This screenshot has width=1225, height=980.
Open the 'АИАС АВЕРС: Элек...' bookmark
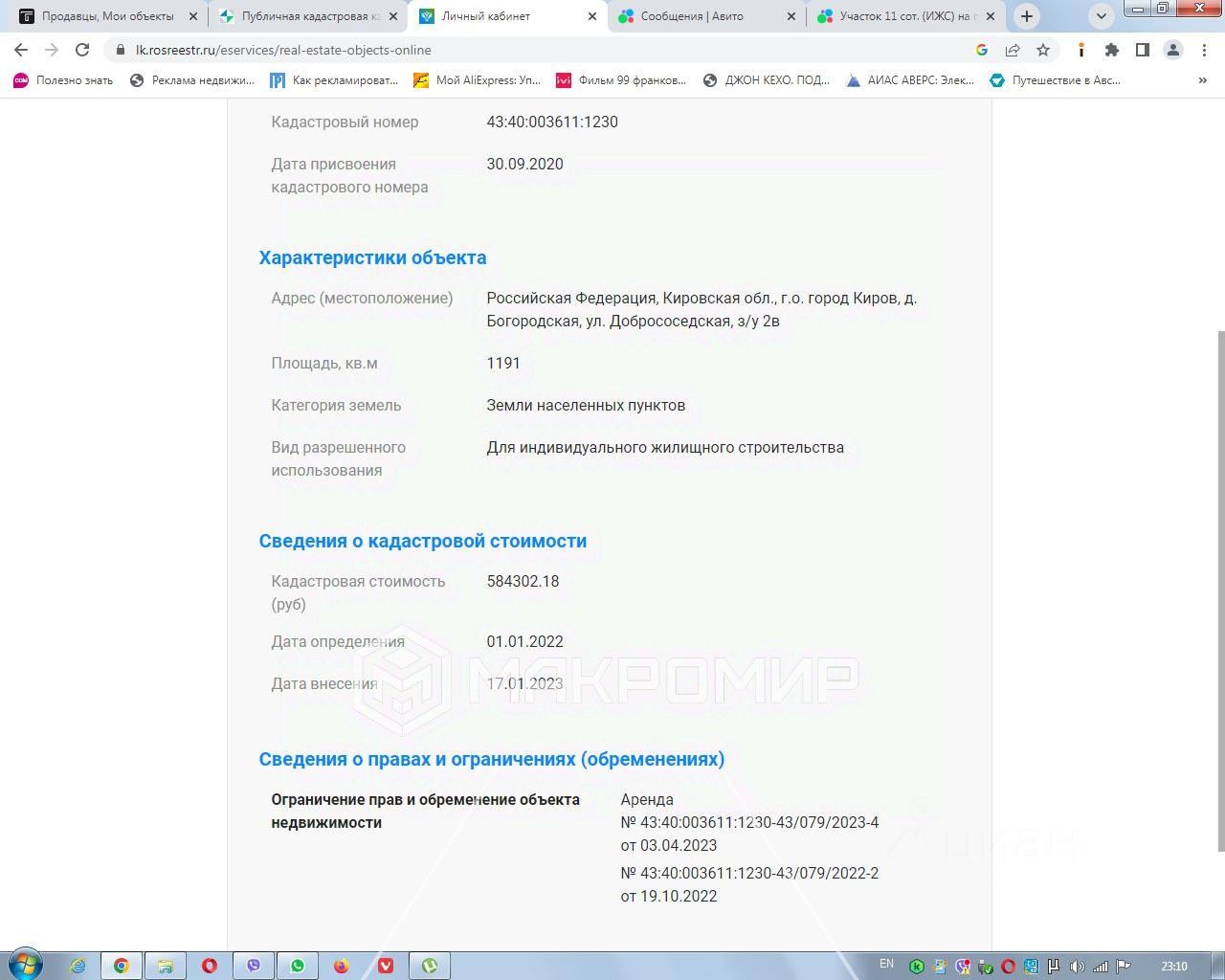910,80
